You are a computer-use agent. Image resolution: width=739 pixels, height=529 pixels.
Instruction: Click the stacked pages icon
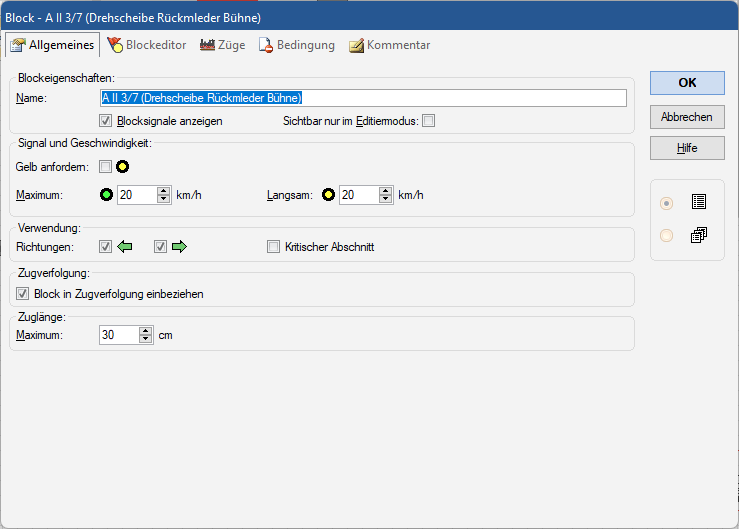click(699, 236)
